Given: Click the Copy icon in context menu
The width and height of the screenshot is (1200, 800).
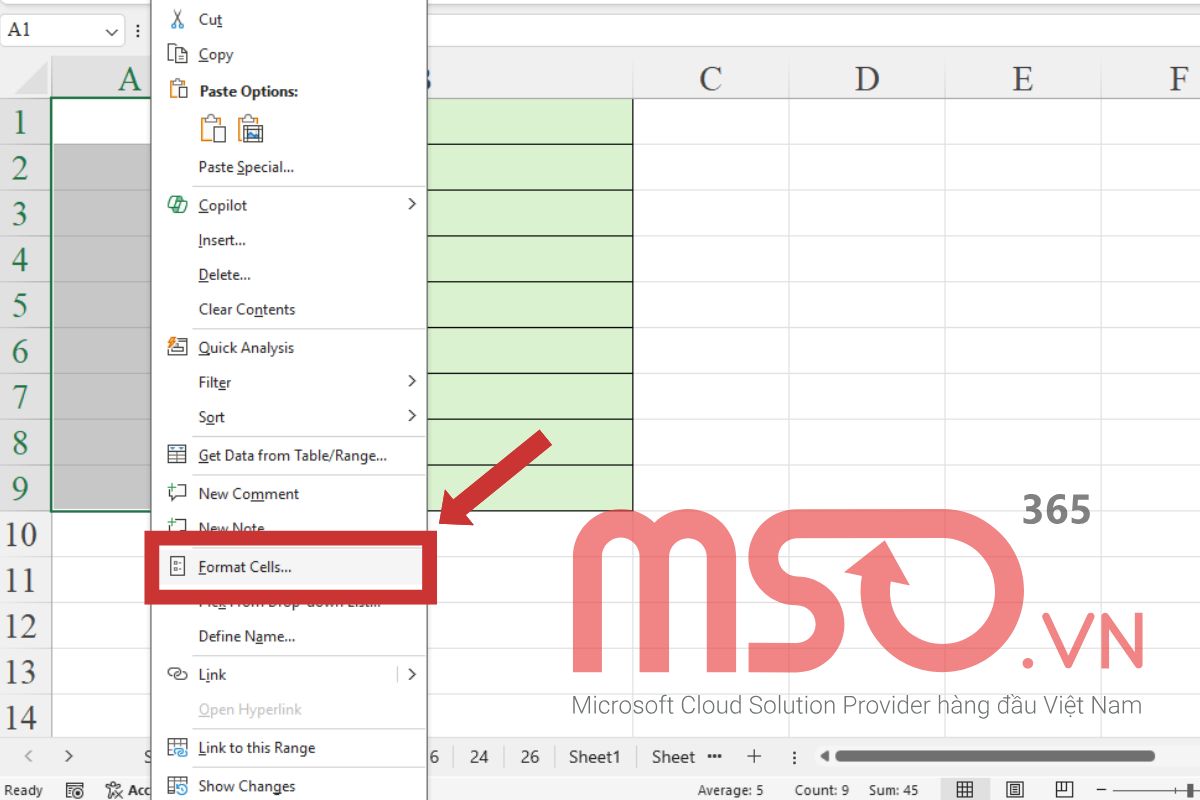Looking at the screenshot, I should point(177,54).
